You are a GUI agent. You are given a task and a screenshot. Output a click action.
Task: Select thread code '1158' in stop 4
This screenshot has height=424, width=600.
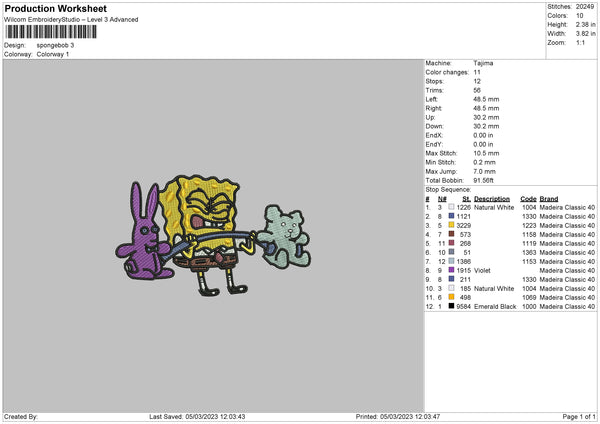(529, 234)
